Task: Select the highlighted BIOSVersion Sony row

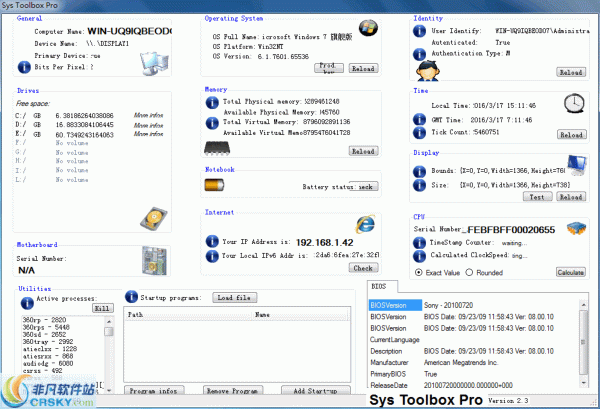Action: tap(474, 305)
